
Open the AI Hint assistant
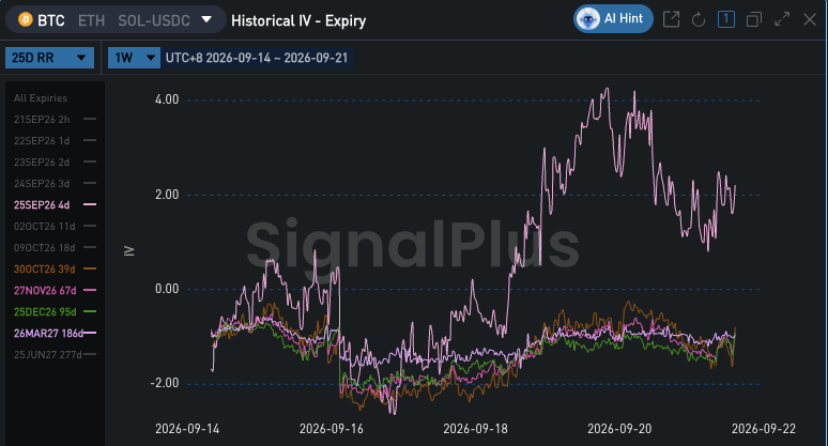point(613,19)
